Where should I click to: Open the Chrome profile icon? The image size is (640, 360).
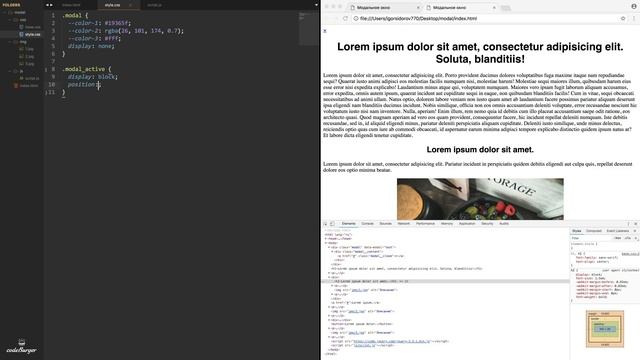(634, 6)
